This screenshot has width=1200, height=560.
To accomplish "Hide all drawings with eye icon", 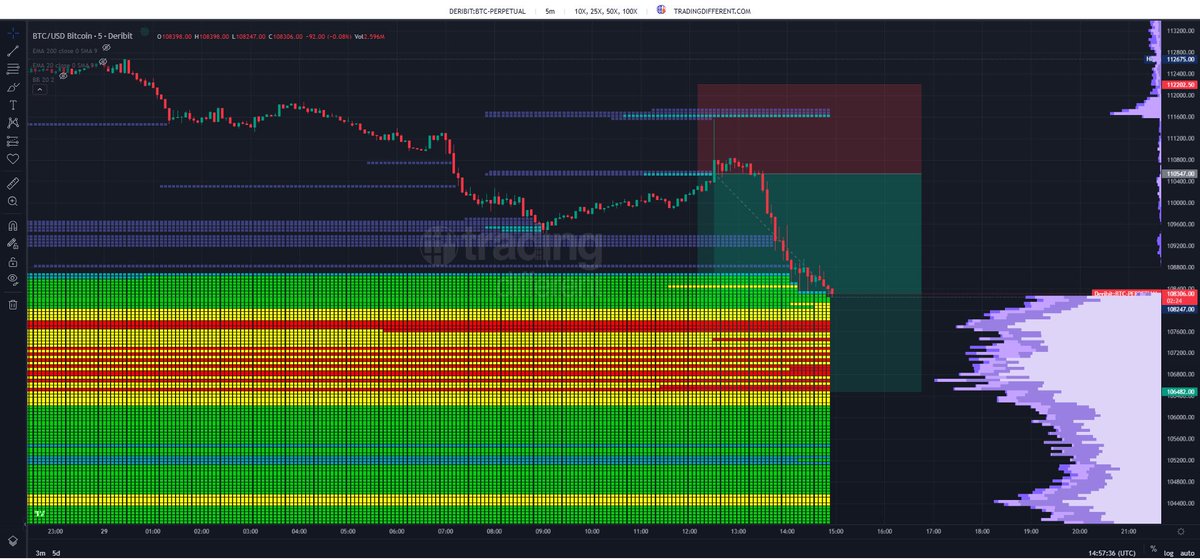I will point(13,279).
